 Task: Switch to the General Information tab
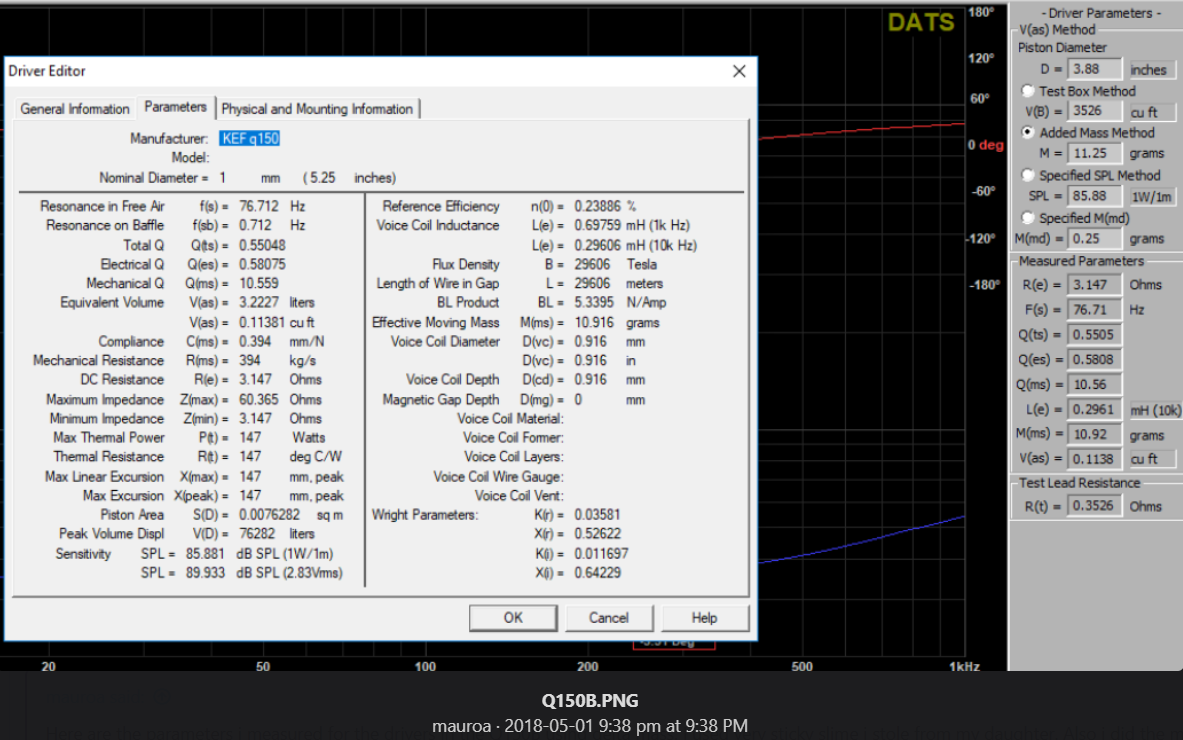75,109
